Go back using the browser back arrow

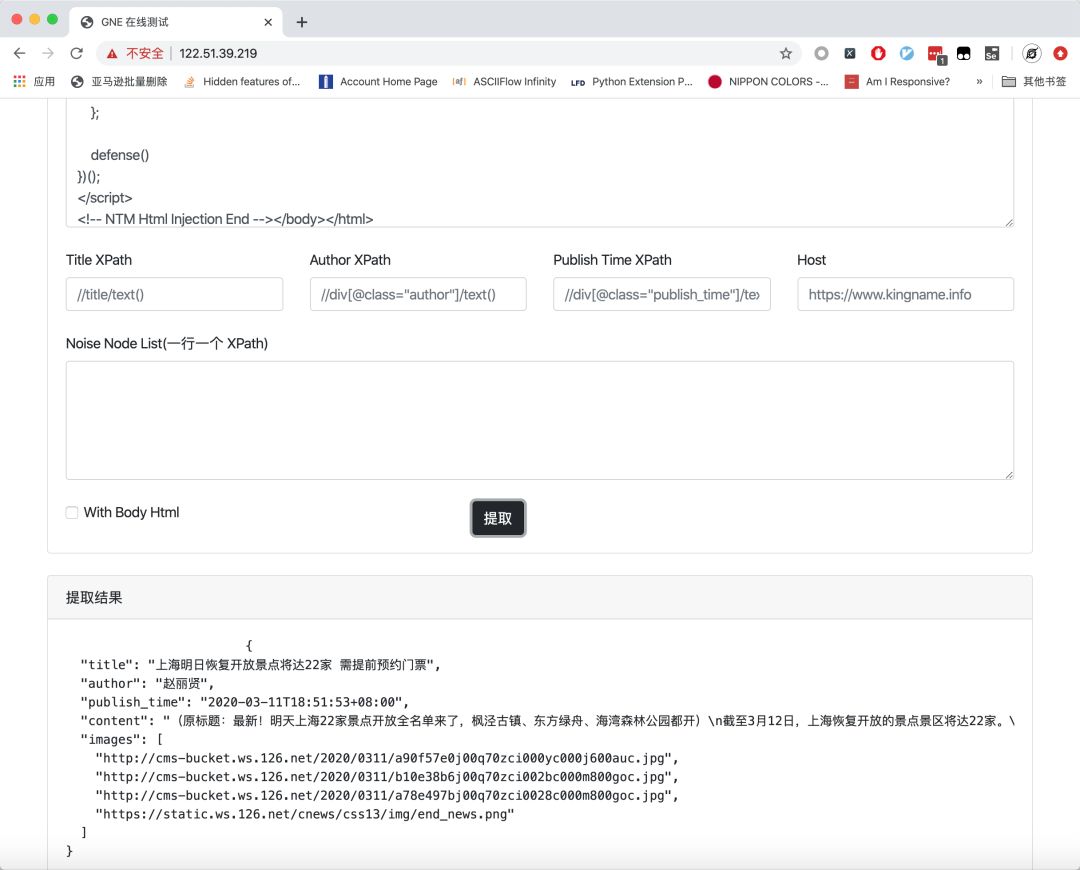pos(19,53)
